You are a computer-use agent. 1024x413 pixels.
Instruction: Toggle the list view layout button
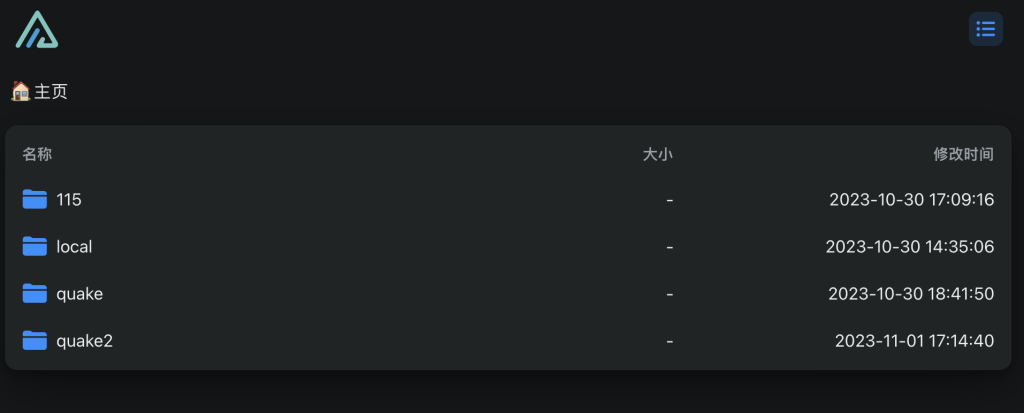[x=985, y=29]
